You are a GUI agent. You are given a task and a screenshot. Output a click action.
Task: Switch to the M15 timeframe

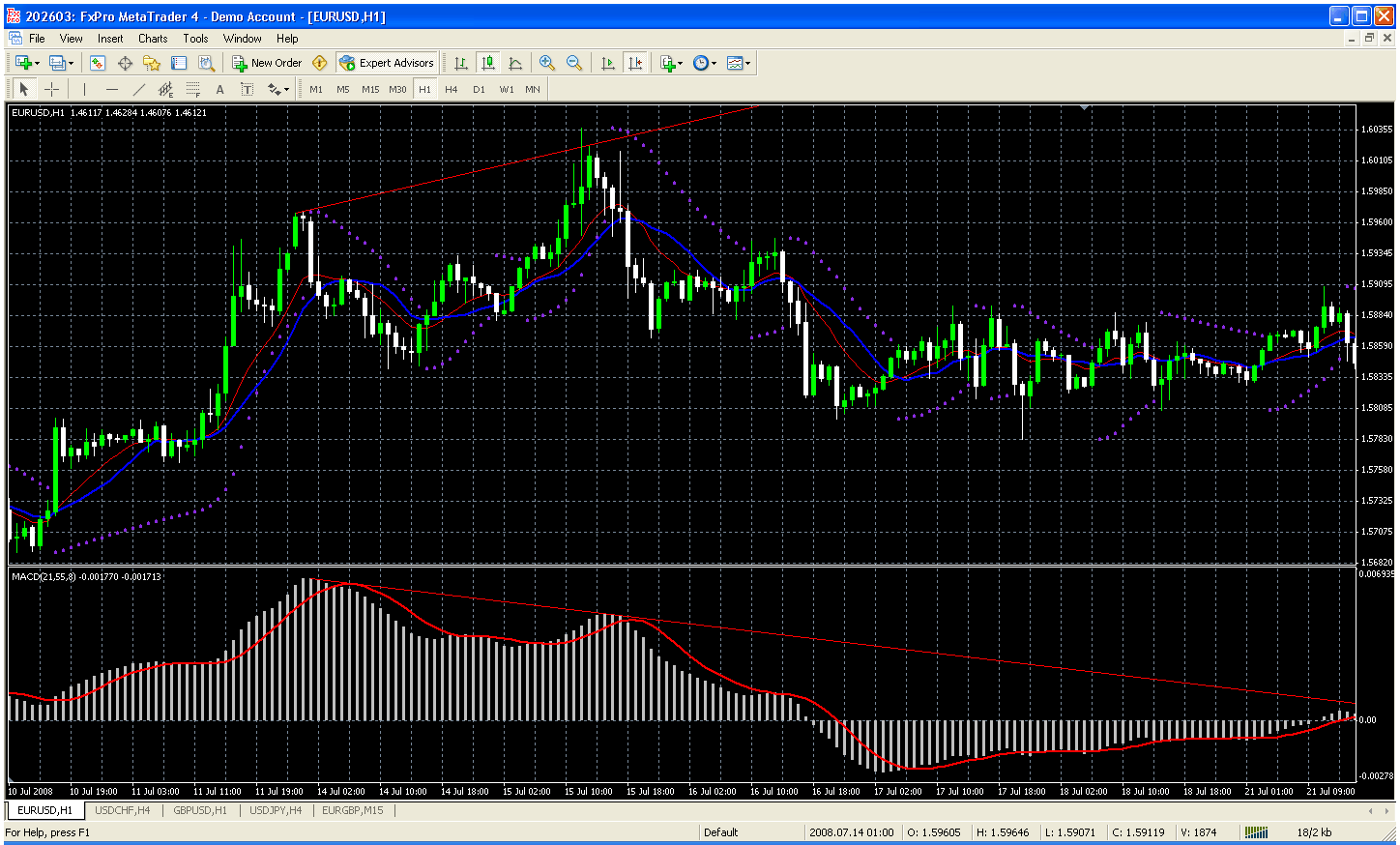[370, 89]
